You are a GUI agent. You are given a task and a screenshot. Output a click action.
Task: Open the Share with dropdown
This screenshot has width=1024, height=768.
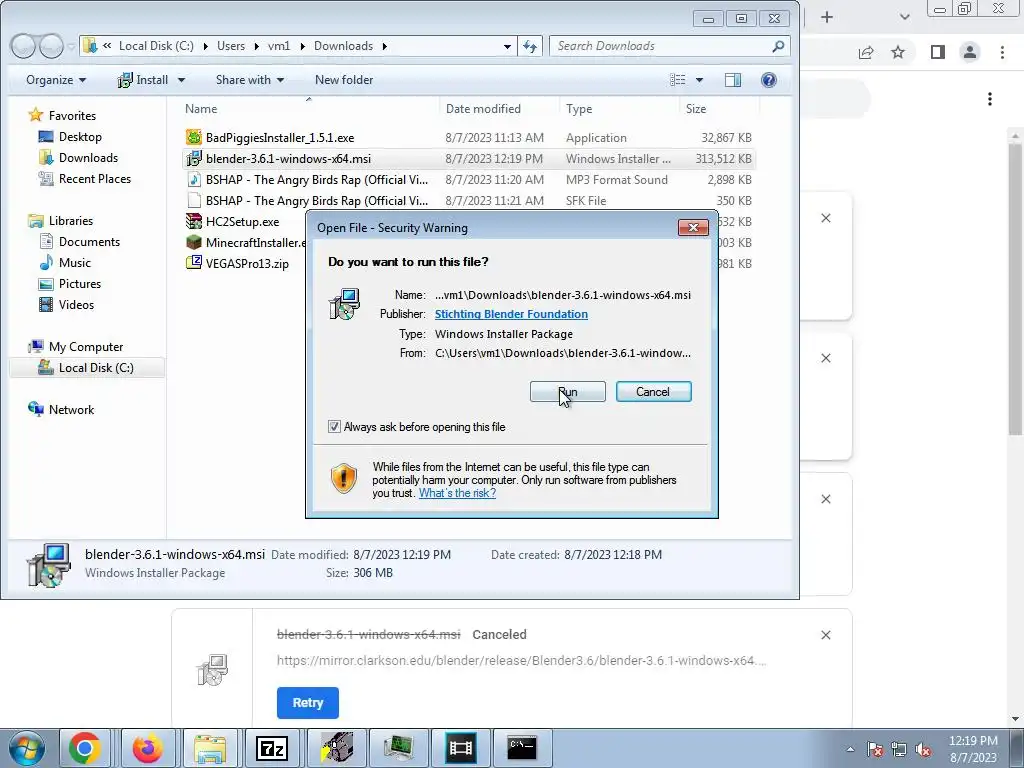tap(249, 80)
